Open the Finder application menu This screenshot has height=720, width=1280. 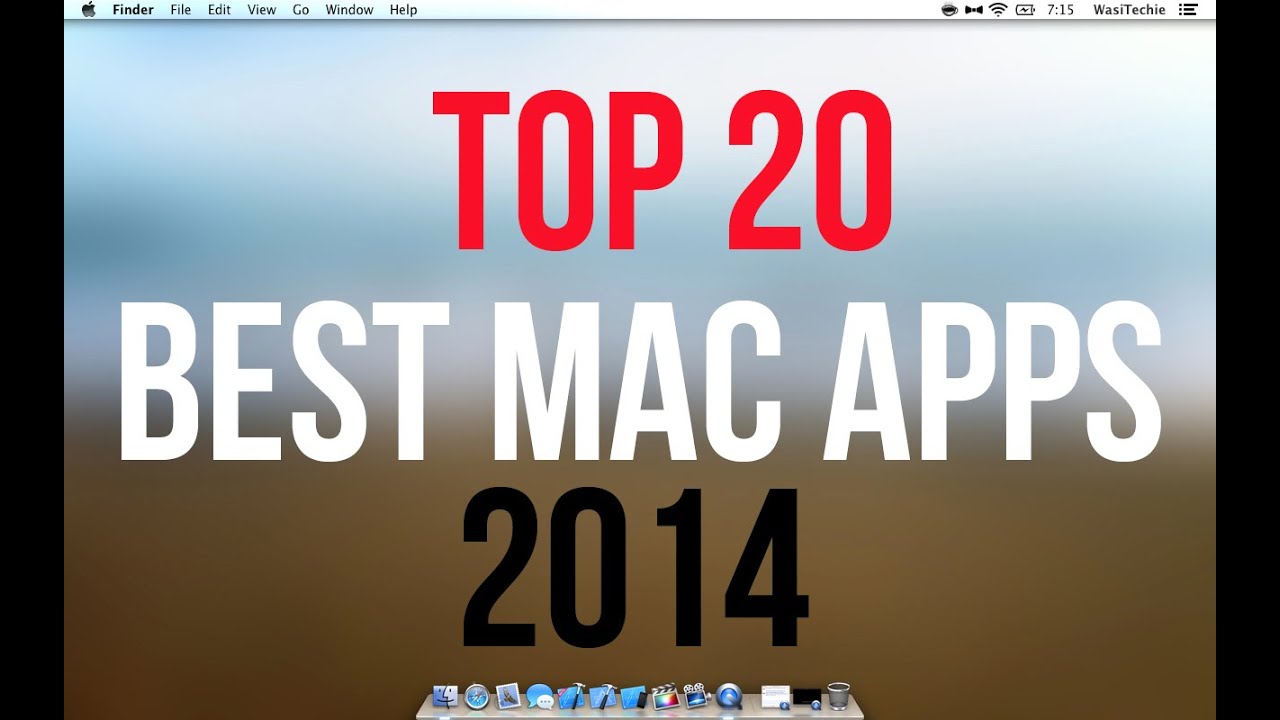pyautogui.click(x=132, y=10)
